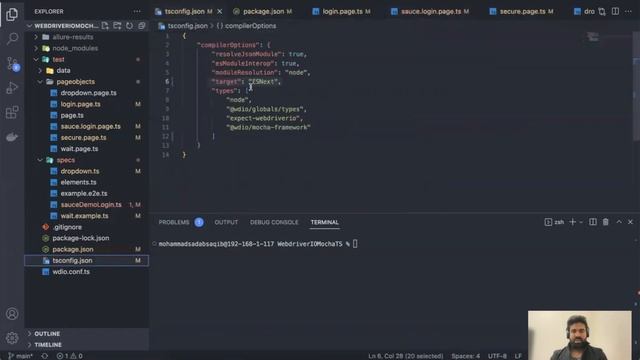Viewport: 640px width, 360px height.
Task: Switch to the login.page.ts editor tab
Action: pyautogui.click(x=342, y=11)
